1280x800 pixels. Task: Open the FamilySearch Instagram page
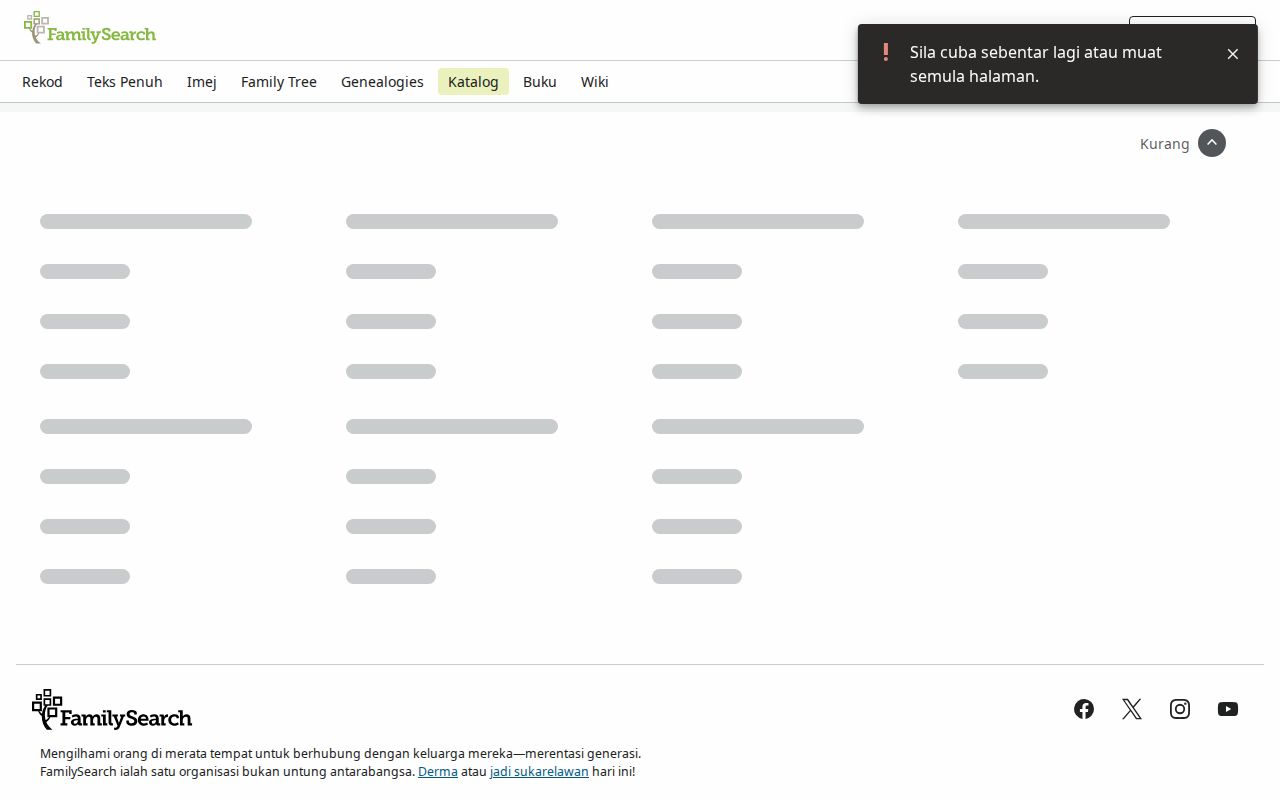(1180, 709)
